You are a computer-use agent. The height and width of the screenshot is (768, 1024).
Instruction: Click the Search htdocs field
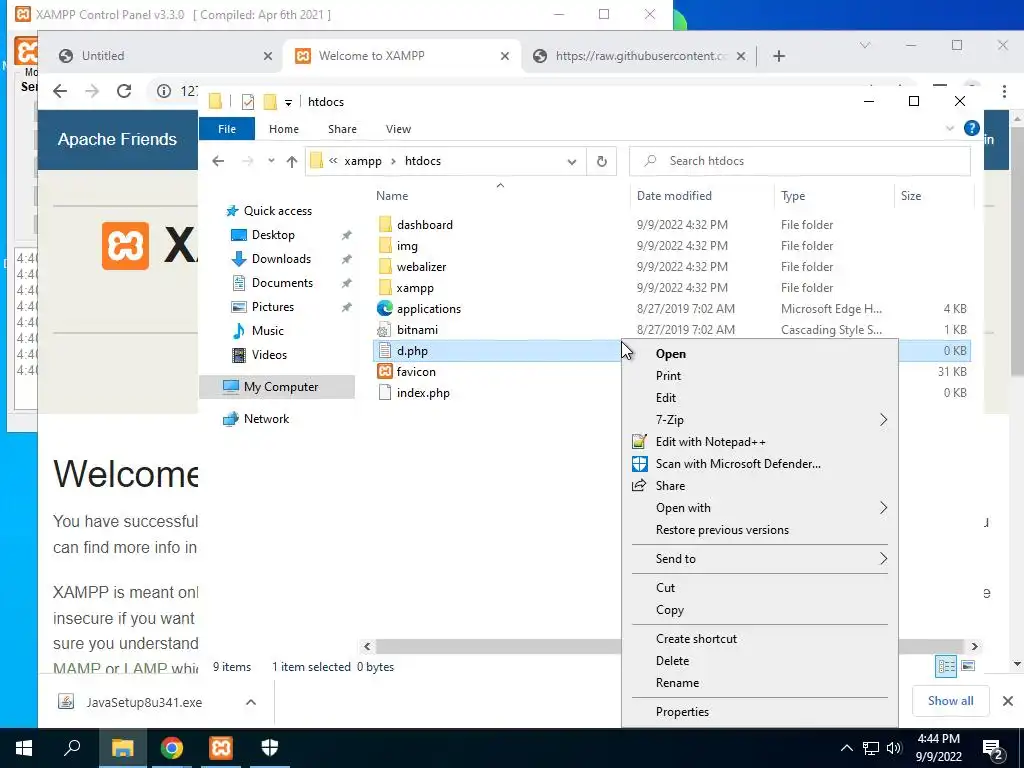click(799, 161)
